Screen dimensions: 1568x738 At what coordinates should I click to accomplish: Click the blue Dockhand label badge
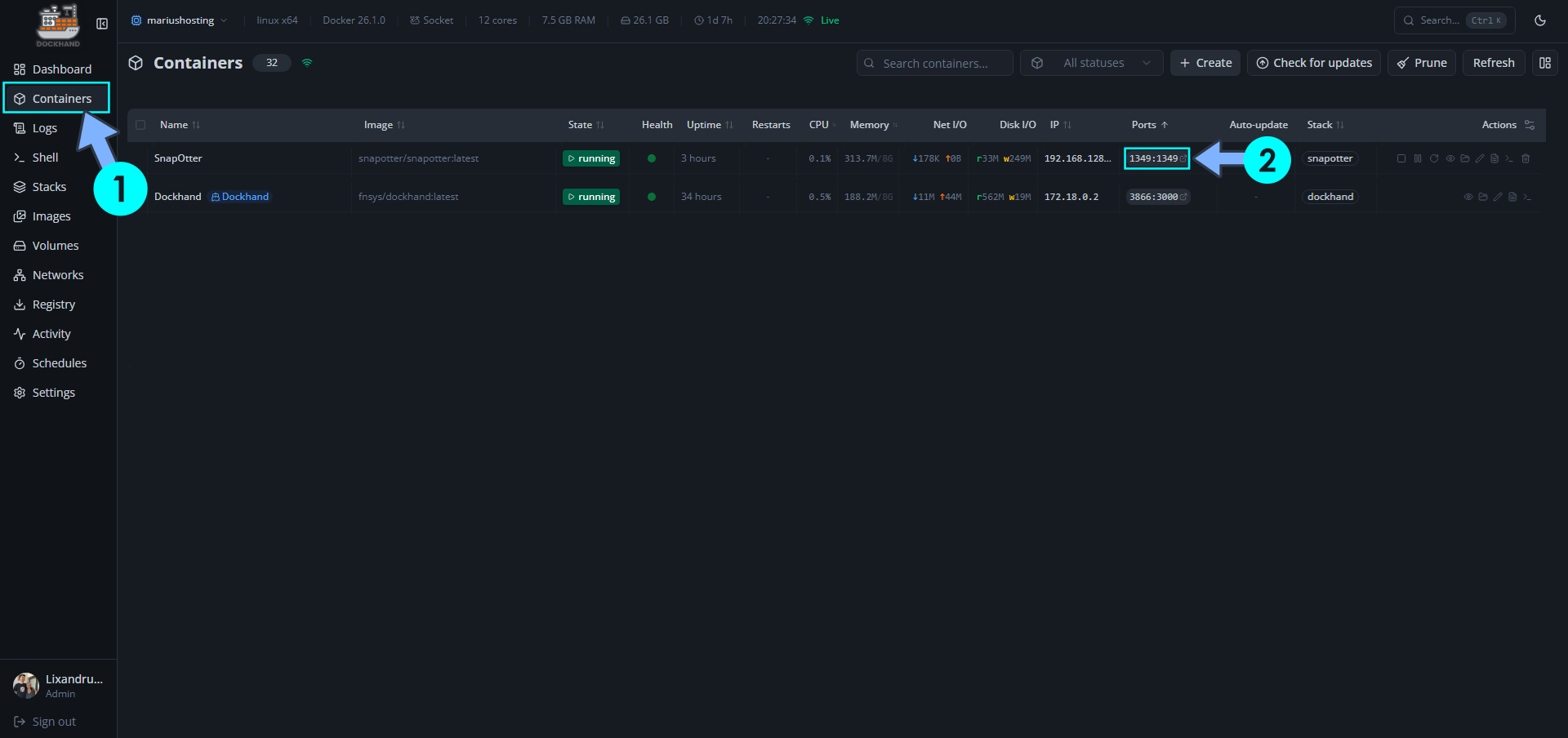[240, 197]
